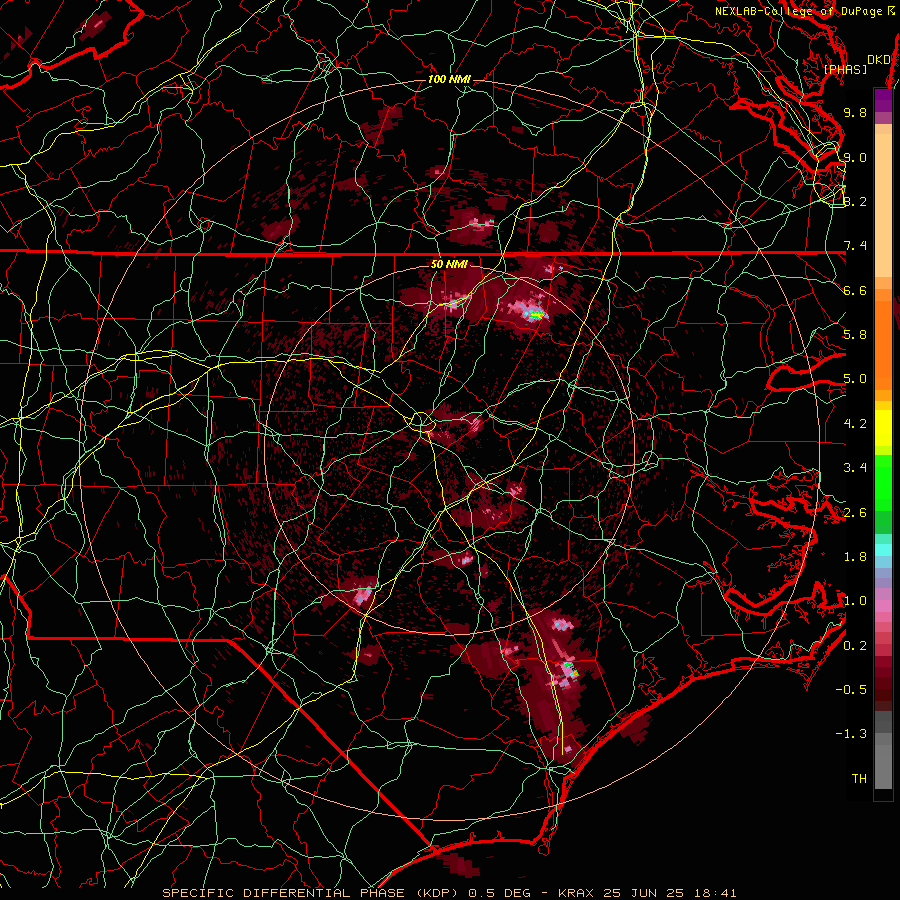Click the 6.6 value on the color scale
Screen dimensions: 900x900
pyautogui.click(x=855, y=291)
